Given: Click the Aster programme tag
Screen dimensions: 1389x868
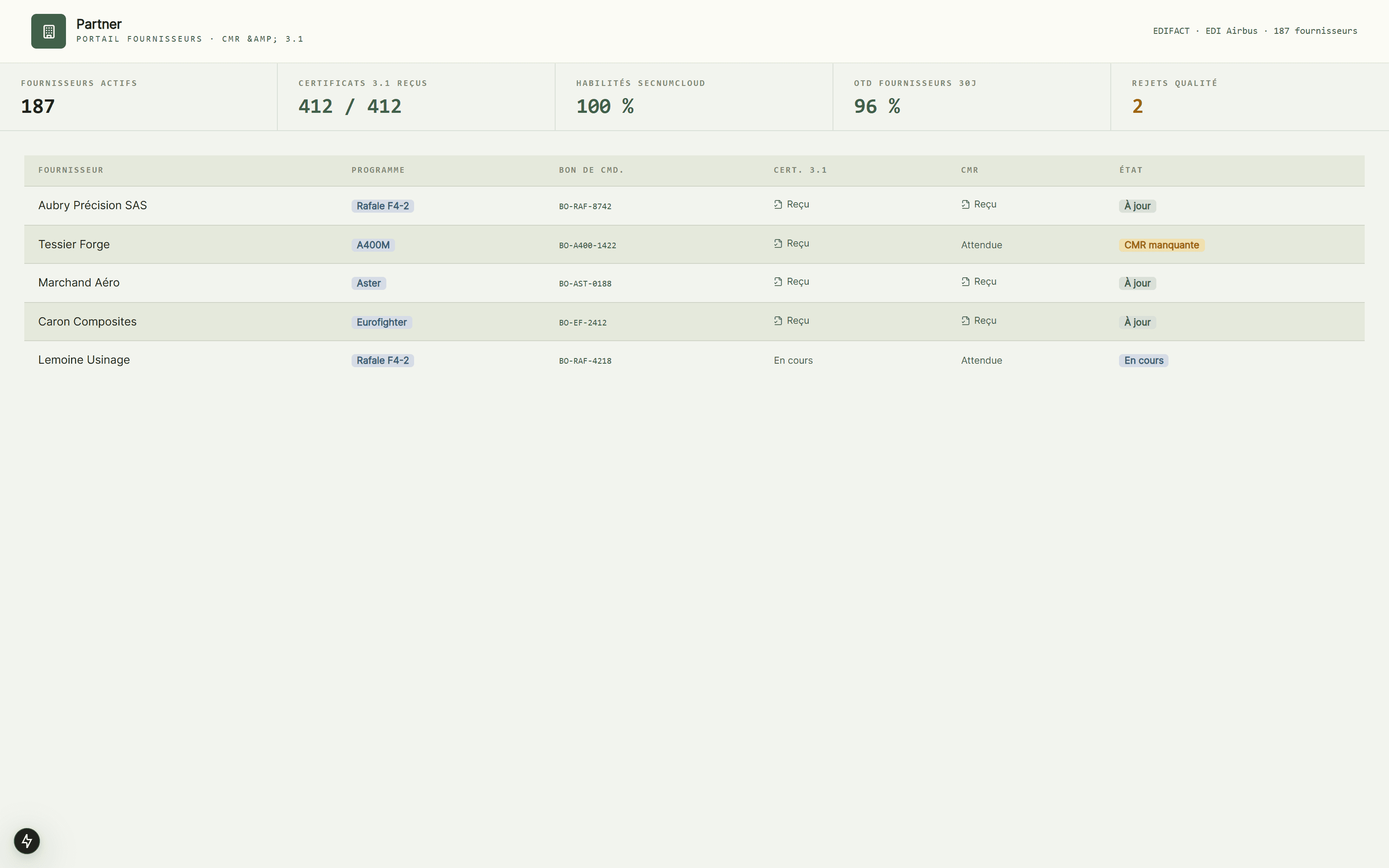Looking at the screenshot, I should [x=369, y=283].
